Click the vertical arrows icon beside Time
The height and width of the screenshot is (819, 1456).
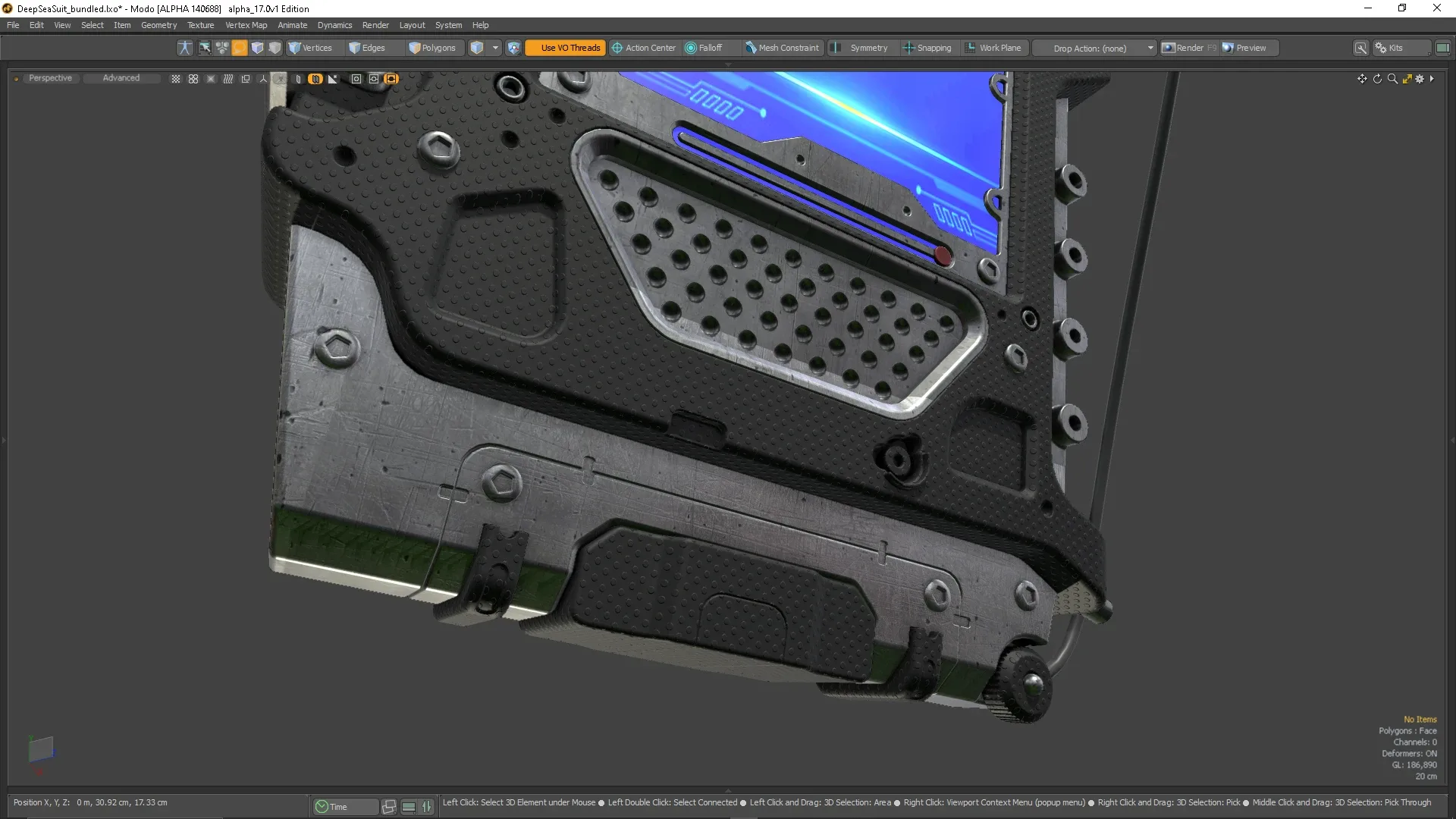pos(427,807)
